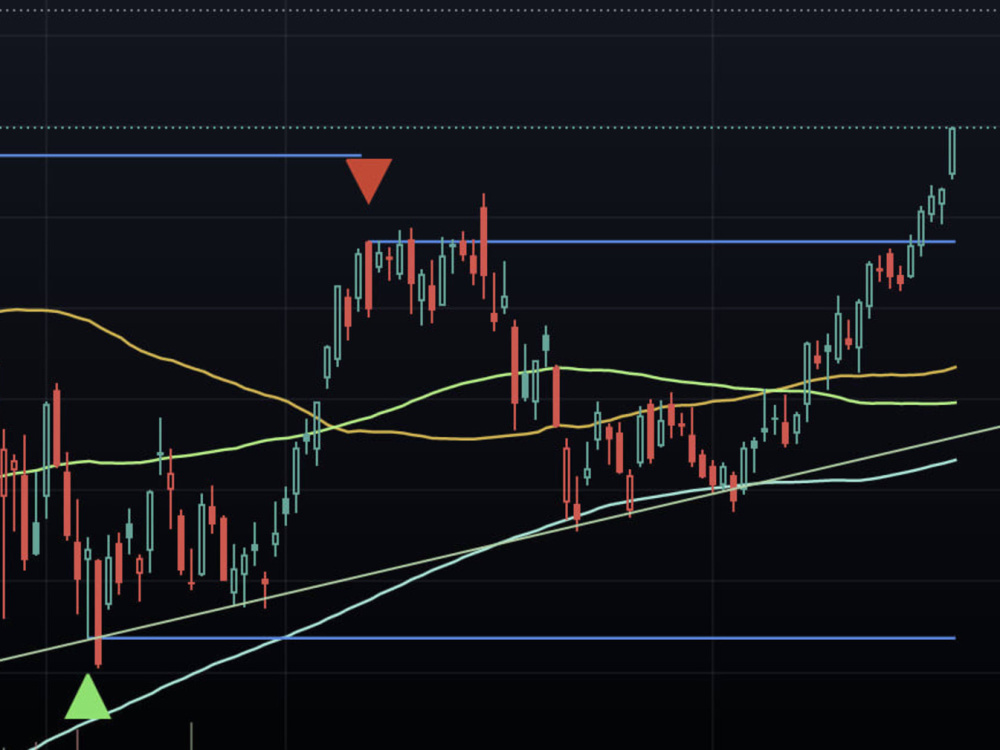Select the topmost short blue horizontal line
Viewport: 1000px width, 750px height.
pos(180,155)
